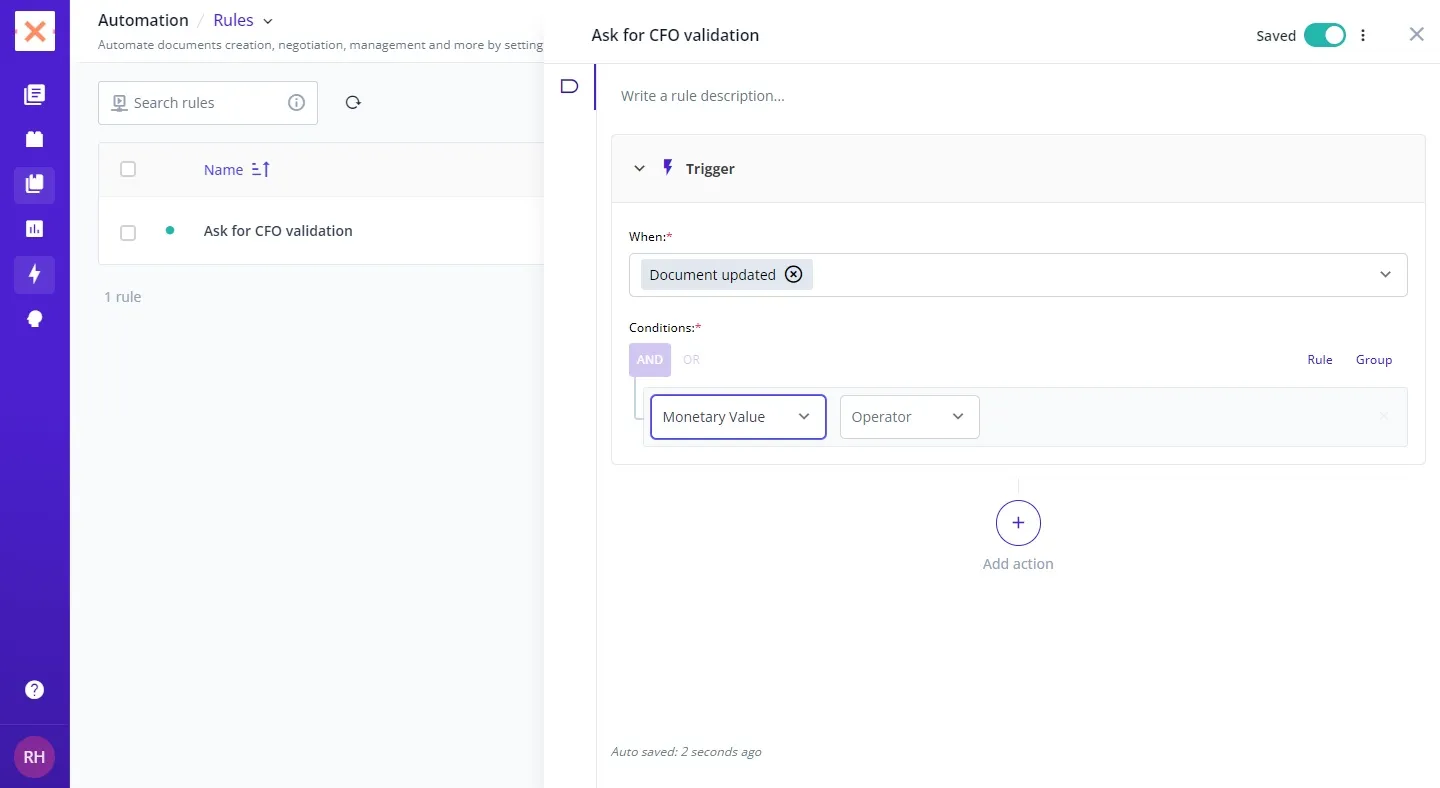
Task: Refresh the rules list
Action: 353,103
